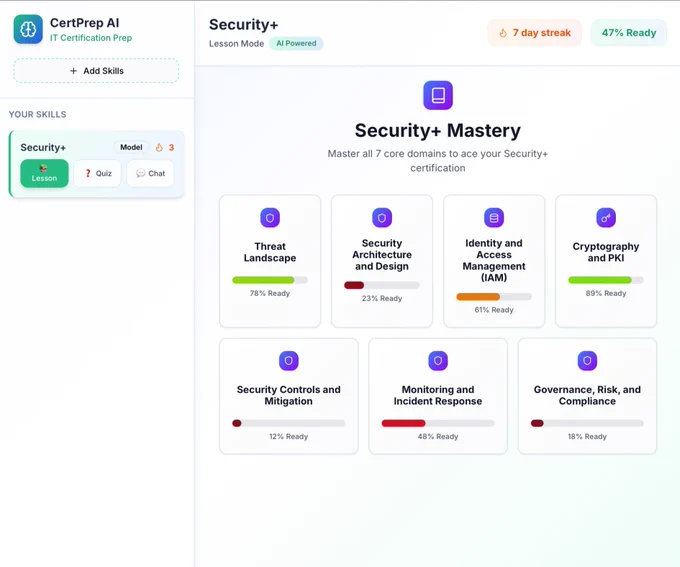
Task: Click the shield icon on Threat Landscape card
Action: click(270, 218)
